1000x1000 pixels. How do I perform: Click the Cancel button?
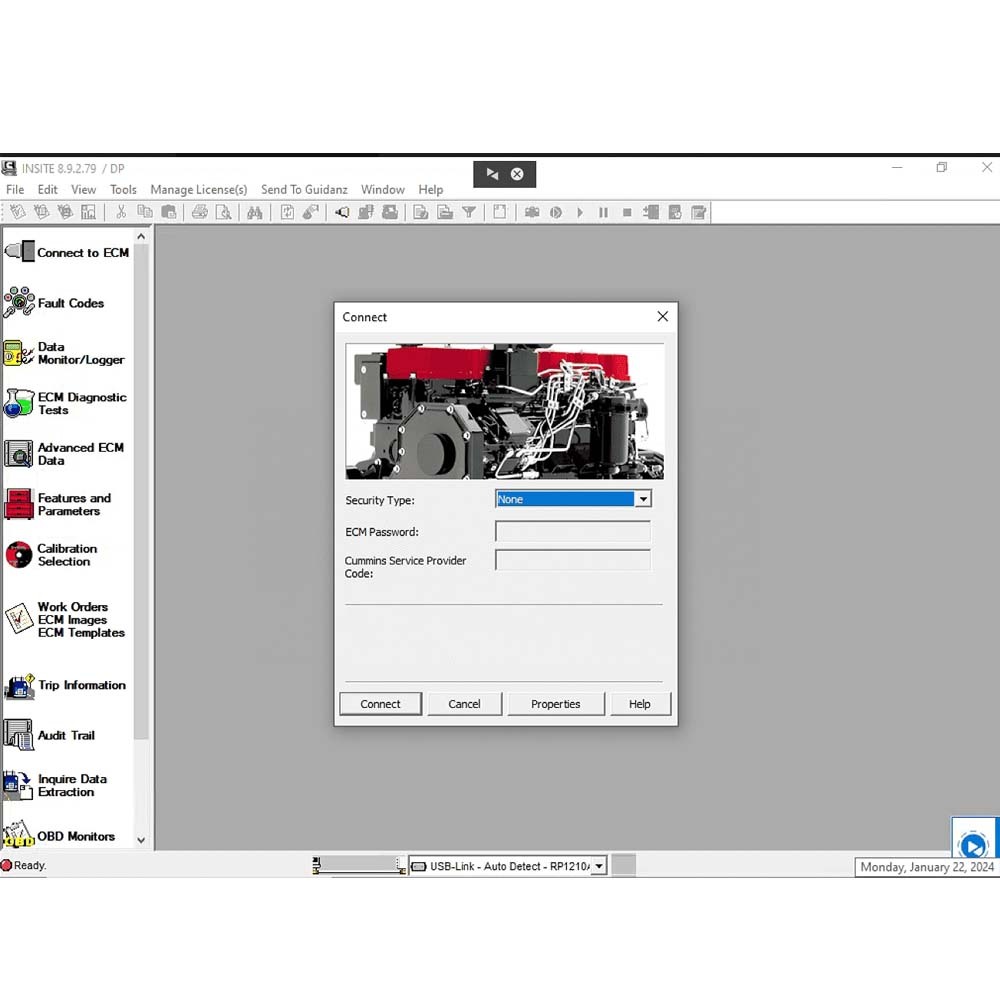click(464, 703)
